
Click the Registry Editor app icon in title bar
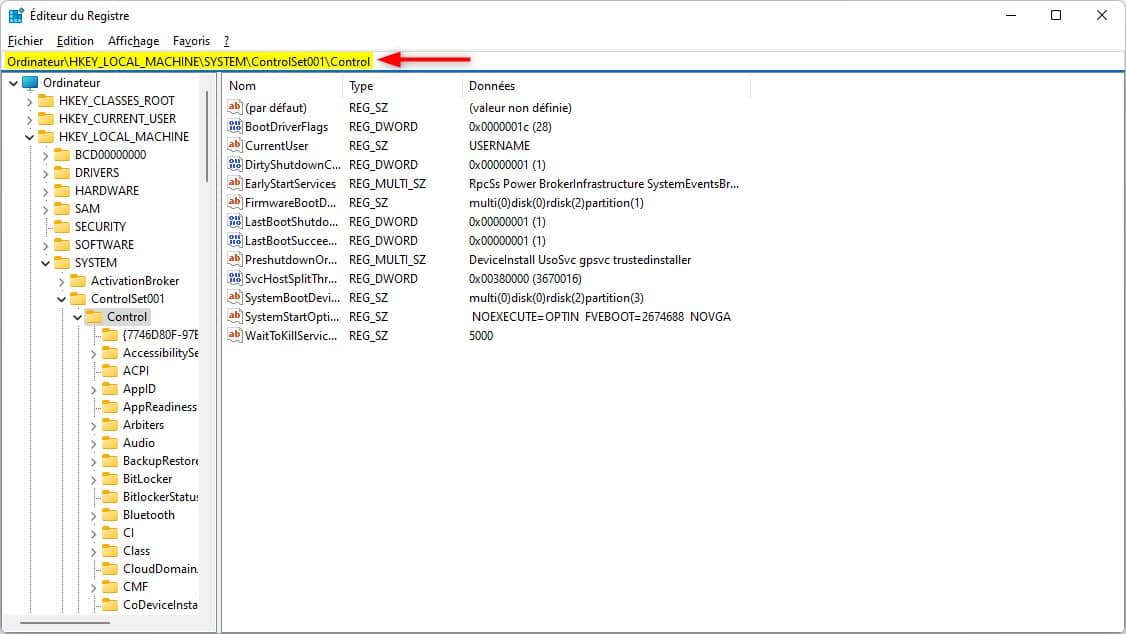point(16,15)
